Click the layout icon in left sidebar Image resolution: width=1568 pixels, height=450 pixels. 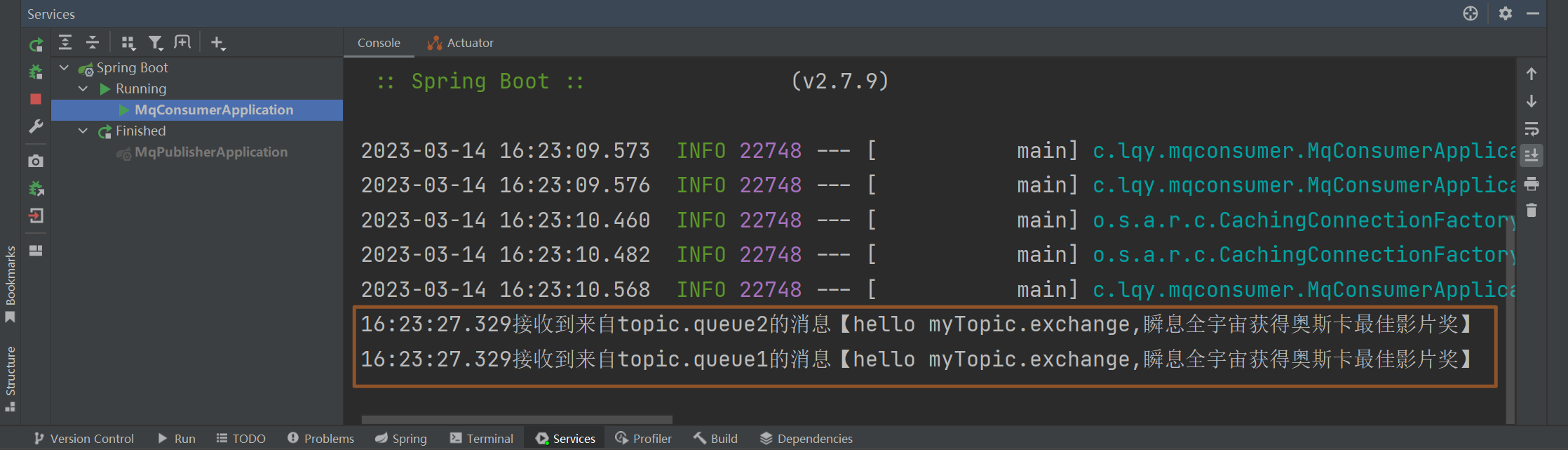[x=36, y=251]
